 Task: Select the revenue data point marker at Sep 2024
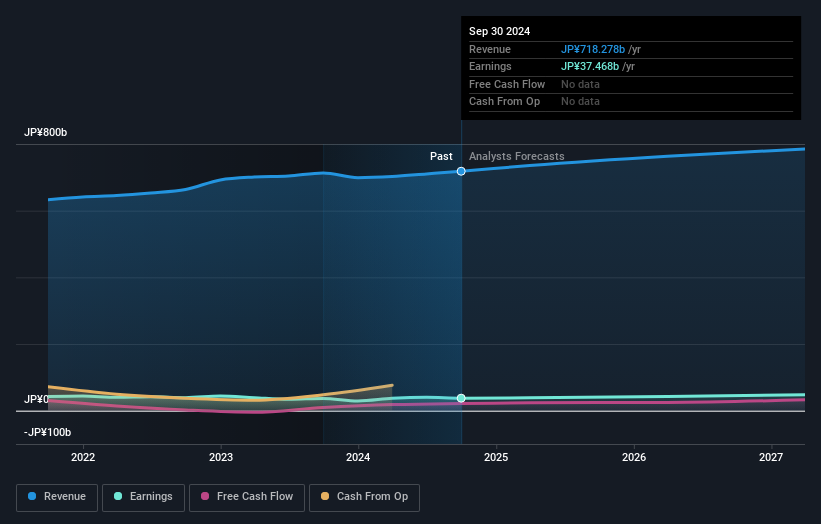461,171
